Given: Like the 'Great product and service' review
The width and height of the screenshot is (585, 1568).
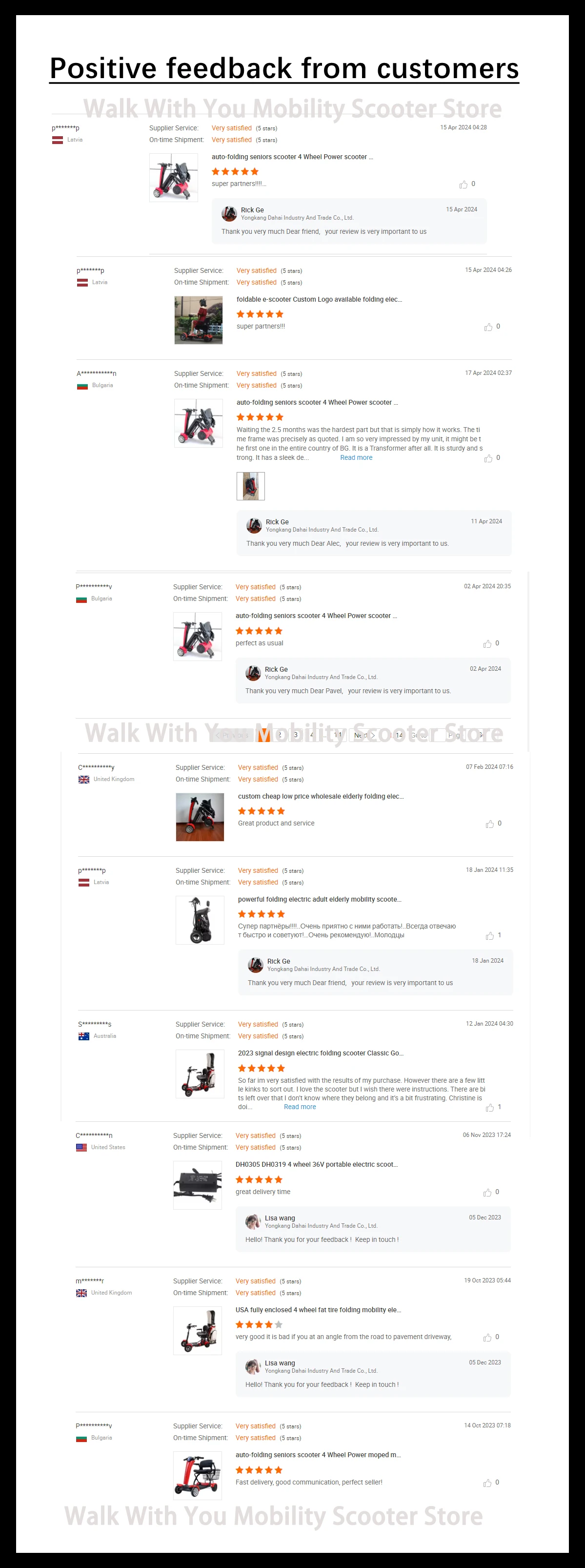Looking at the screenshot, I should coord(489,824).
